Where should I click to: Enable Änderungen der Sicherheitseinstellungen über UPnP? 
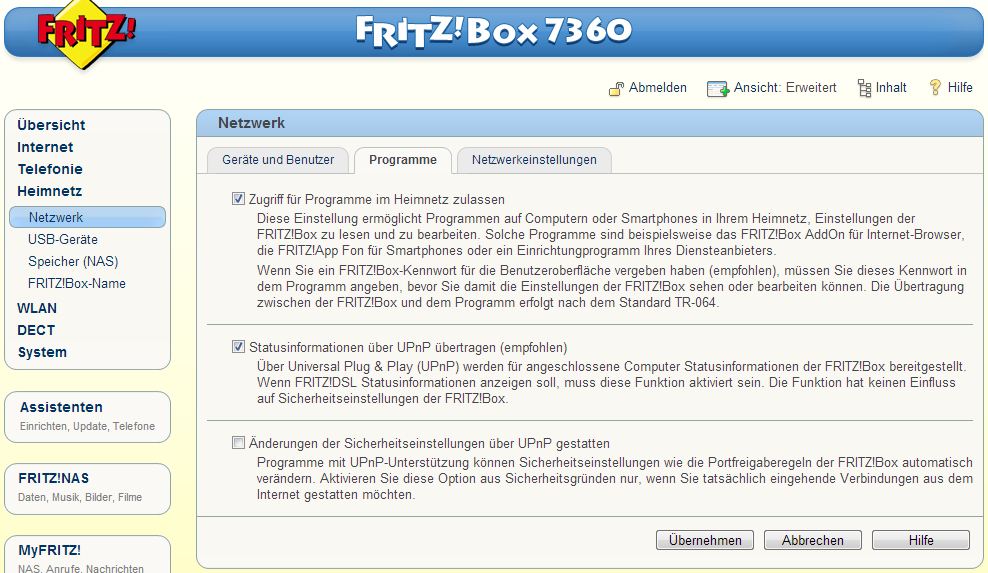point(238,443)
